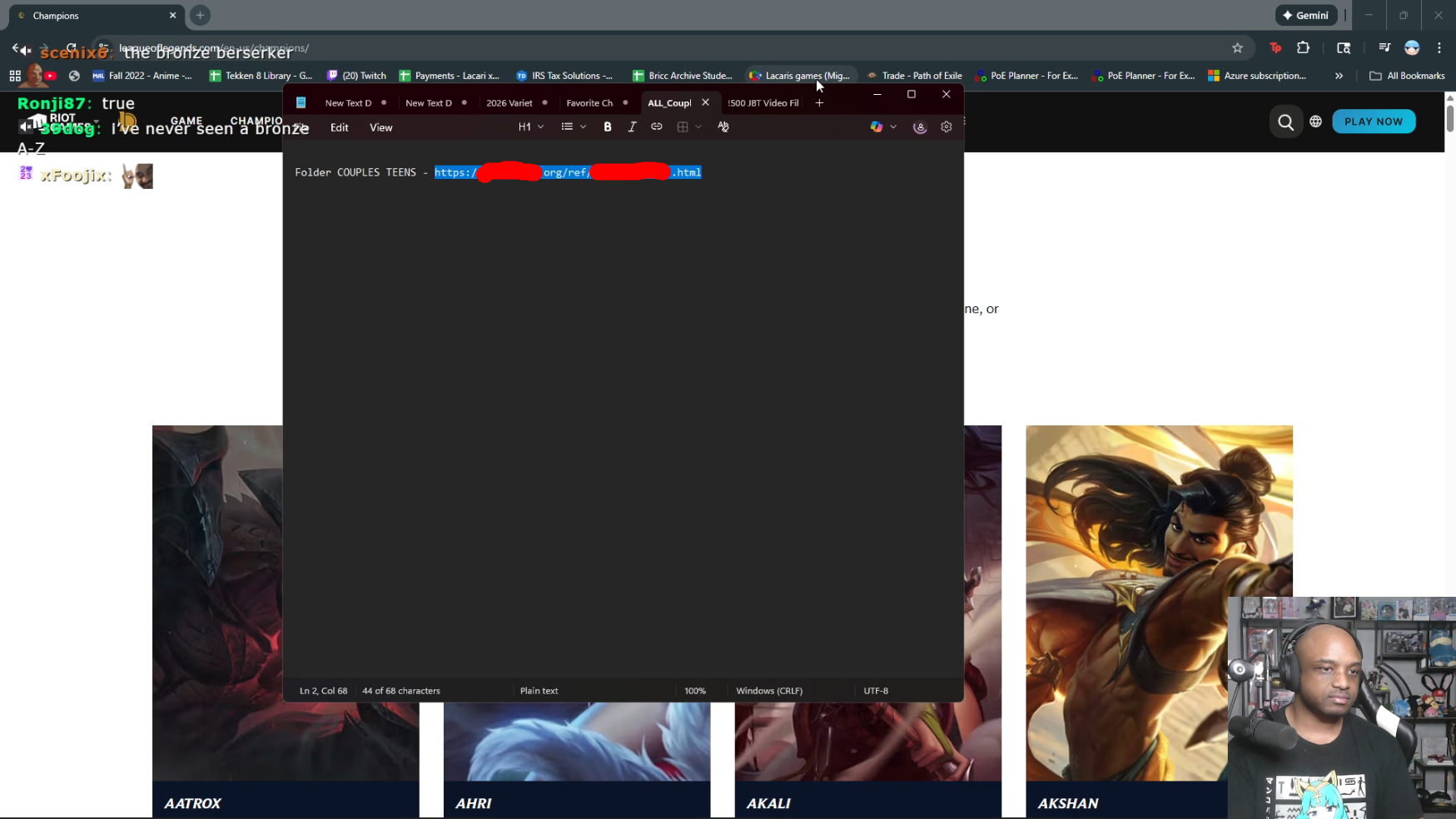Expand the table dropdown arrow in Notepad

[x=698, y=127]
